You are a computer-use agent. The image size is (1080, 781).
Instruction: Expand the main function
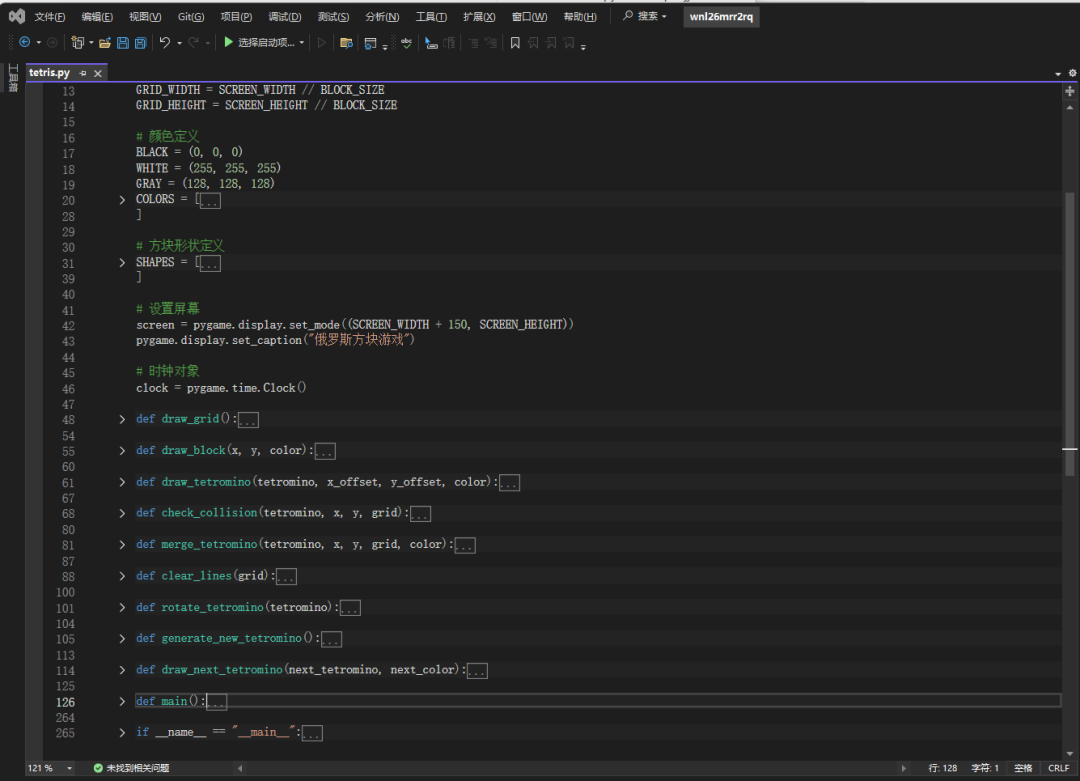pos(122,701)
